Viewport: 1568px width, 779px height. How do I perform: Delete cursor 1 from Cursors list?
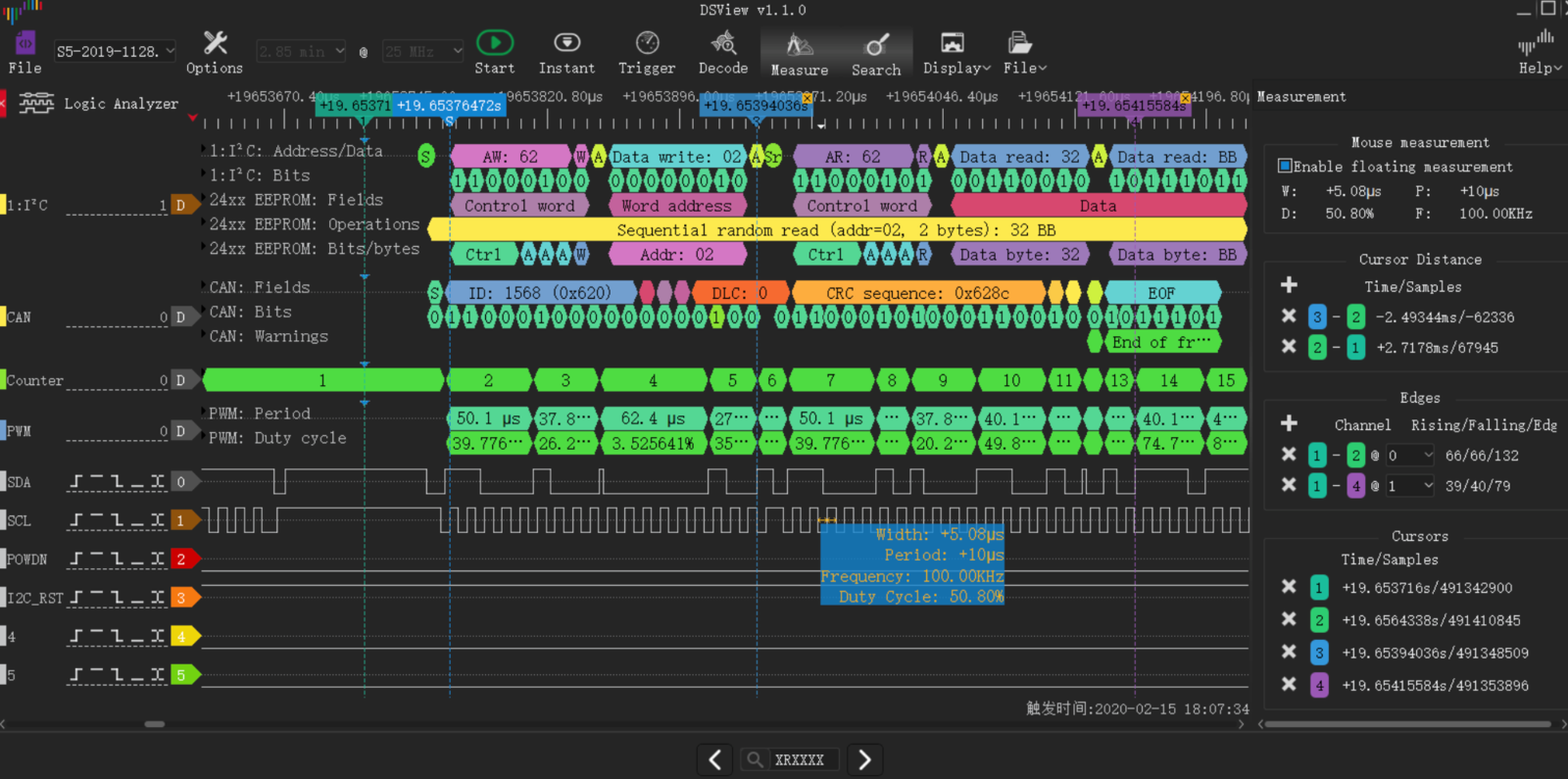[1289, 586]
